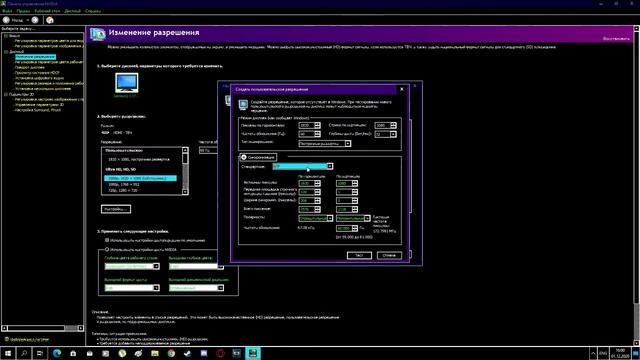Show hidden system tray icons
640x360 pixels.
pos(593,353)
